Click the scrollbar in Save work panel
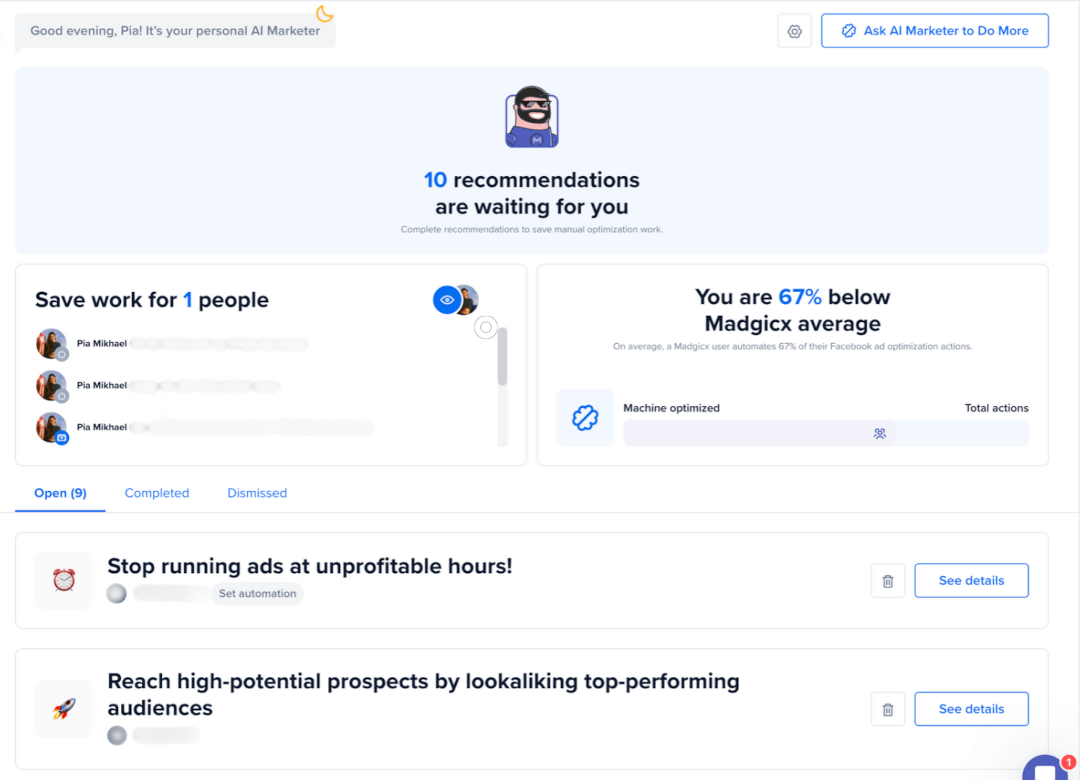Viewport: 1080px width, 780px height. click(502, 356)
